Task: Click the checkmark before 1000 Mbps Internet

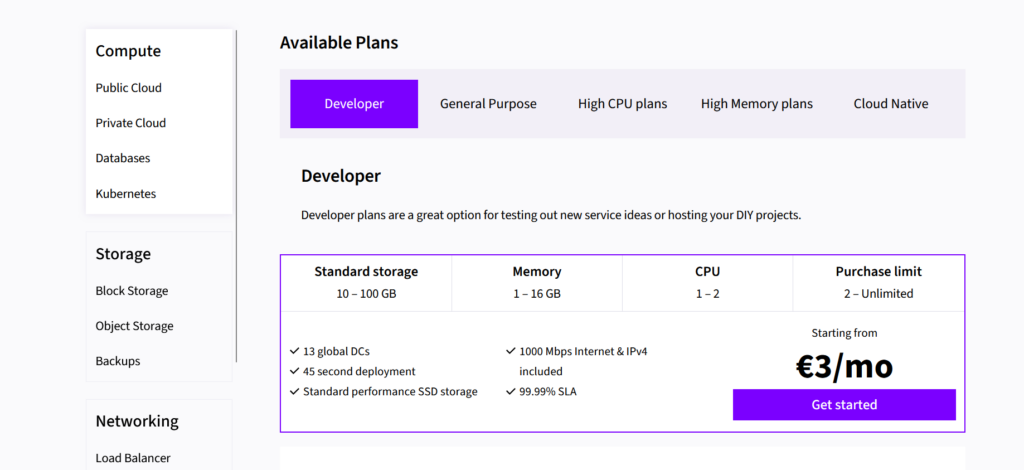Action: point(511,352)
